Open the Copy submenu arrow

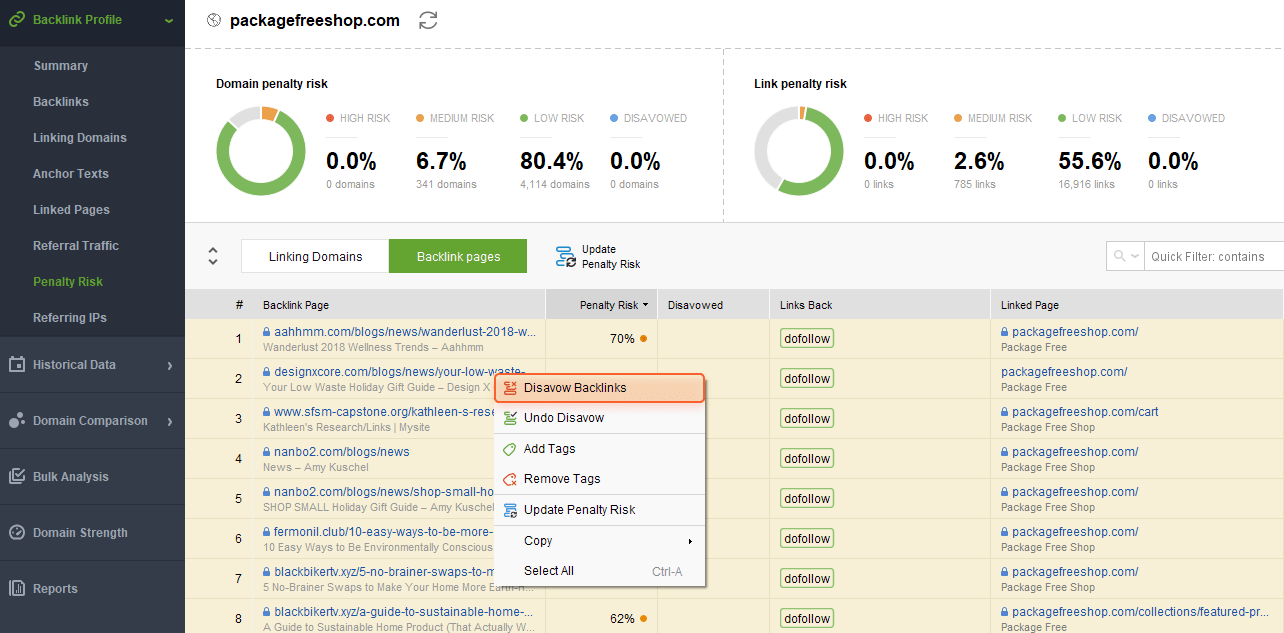pyautogui.click(x=690, y=541)
